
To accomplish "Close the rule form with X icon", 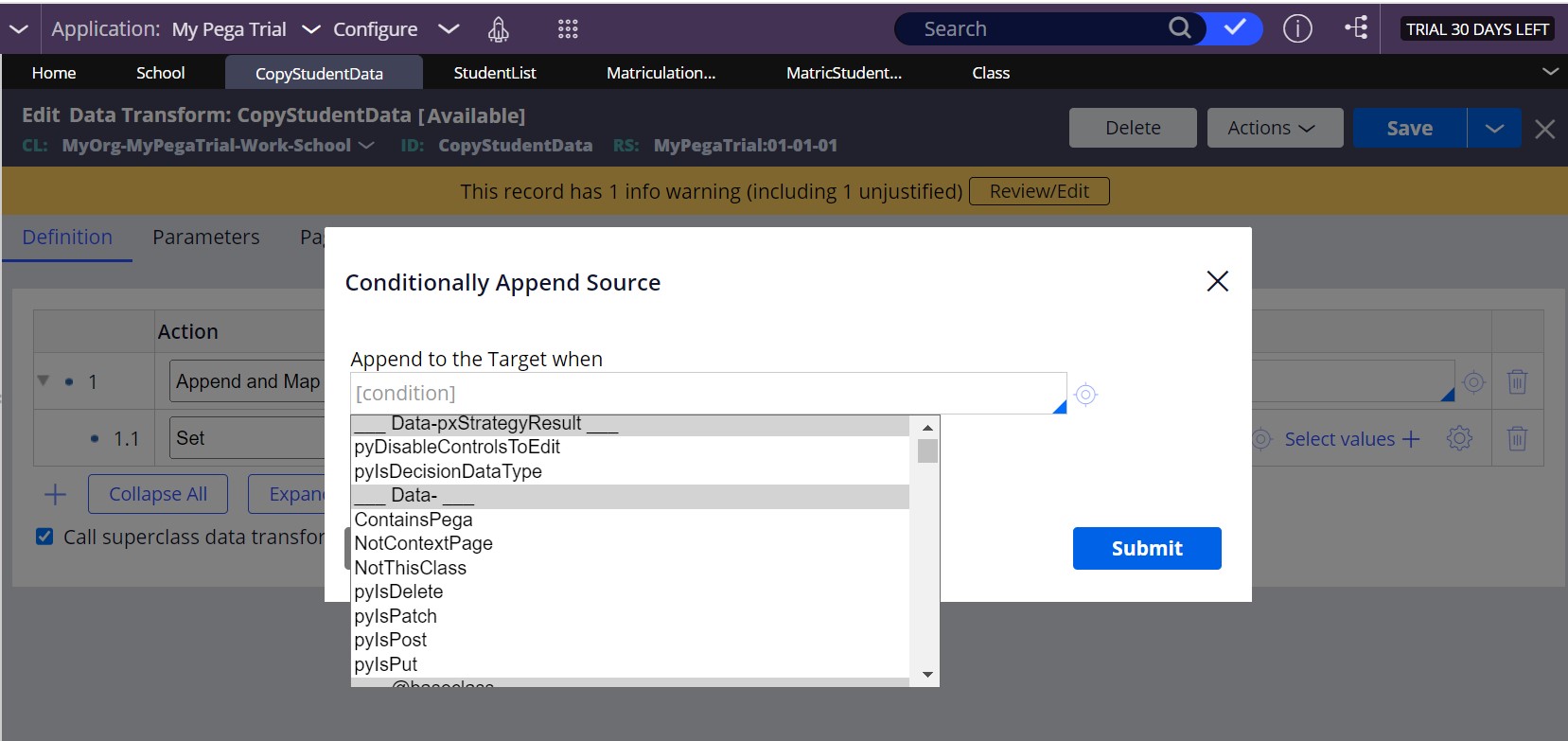I will [1544, 129].
